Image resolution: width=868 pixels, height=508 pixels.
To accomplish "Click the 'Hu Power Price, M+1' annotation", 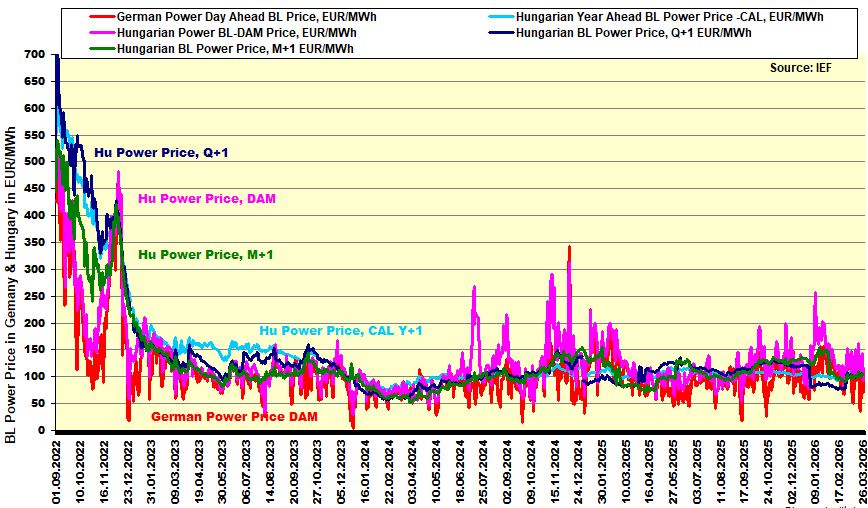I will 205,255.
